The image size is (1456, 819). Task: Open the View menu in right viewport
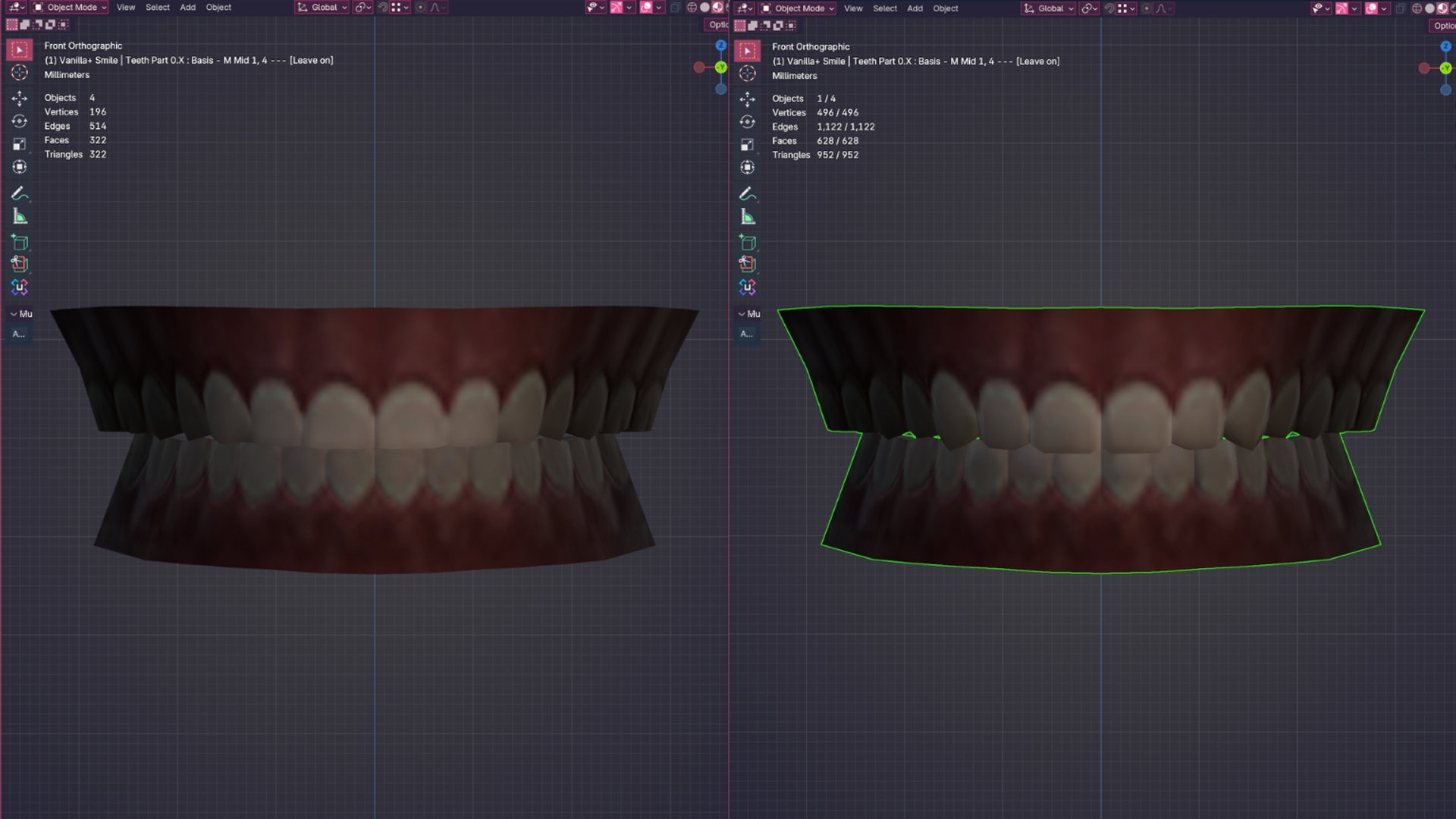click(x=853, y=8)
